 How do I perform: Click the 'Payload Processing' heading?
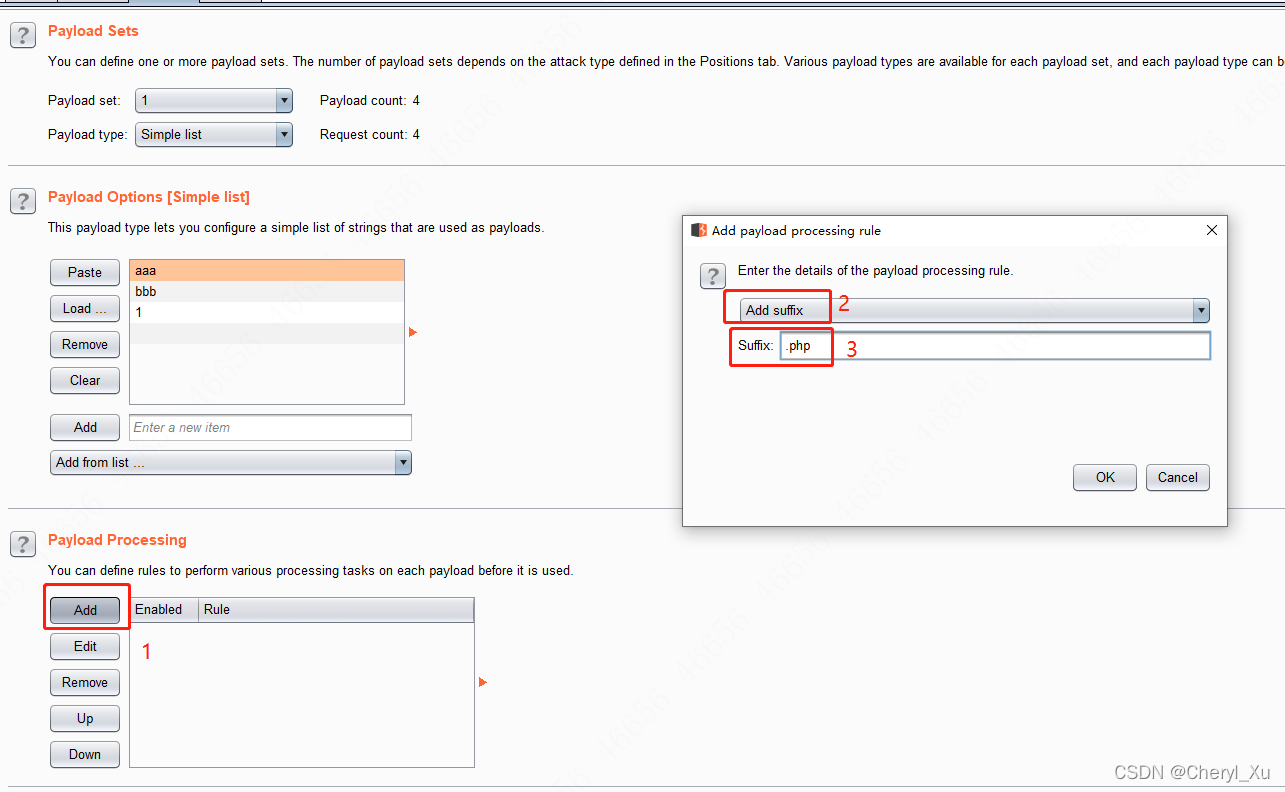[117, 540]
